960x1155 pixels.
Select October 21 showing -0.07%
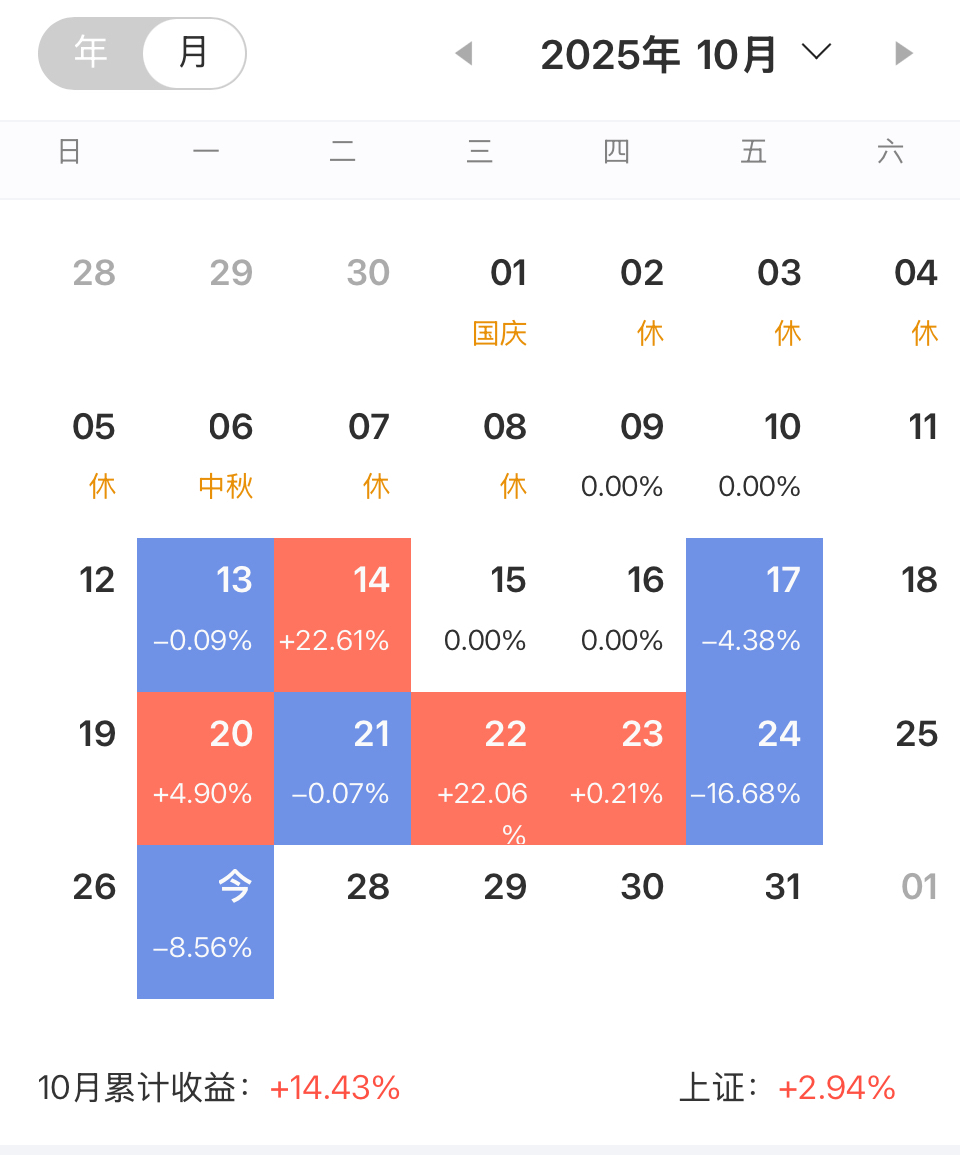(342, 768)
